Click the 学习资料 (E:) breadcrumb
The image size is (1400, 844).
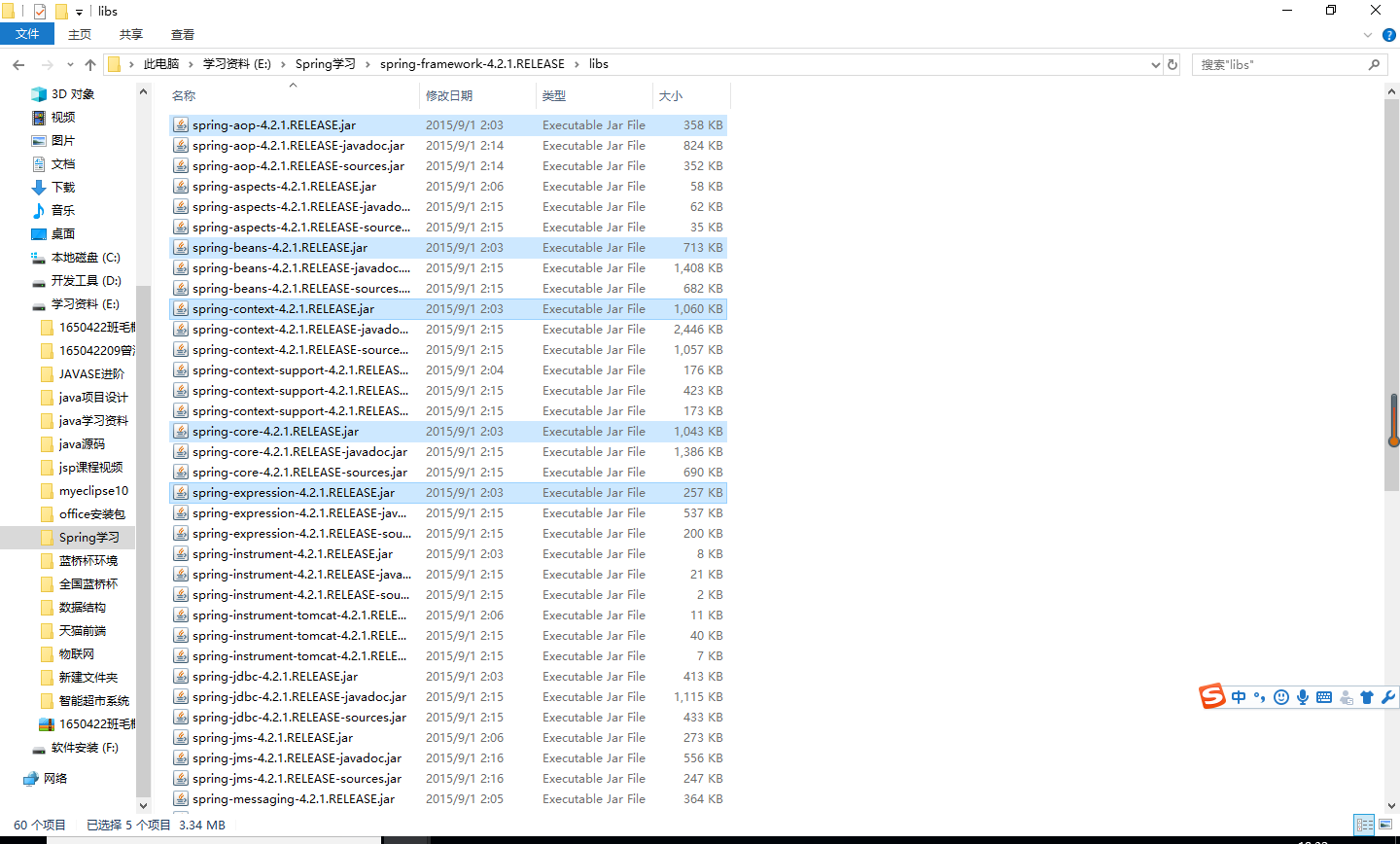click(x=237, y=64)
